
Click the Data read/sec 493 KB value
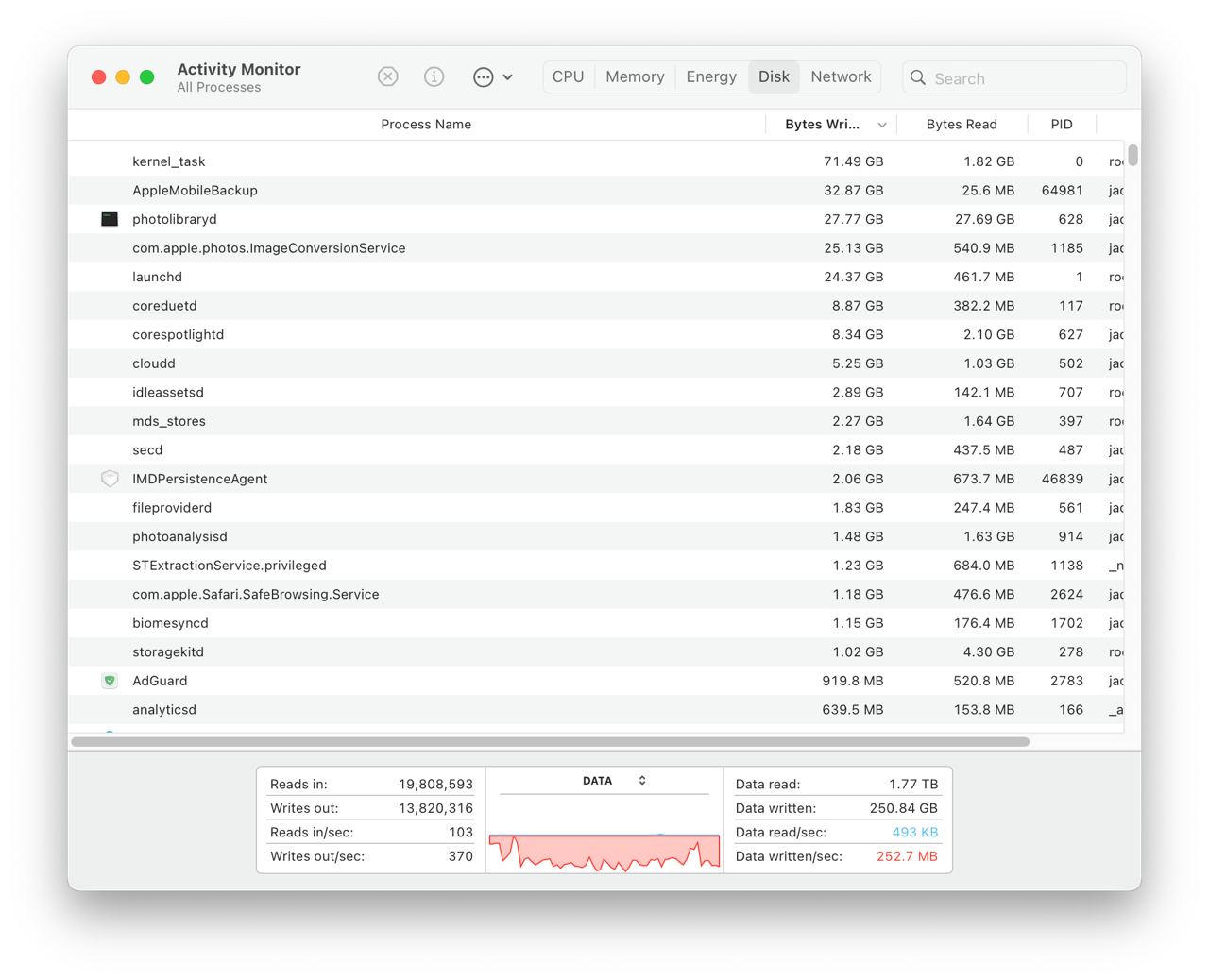[915, 832]
